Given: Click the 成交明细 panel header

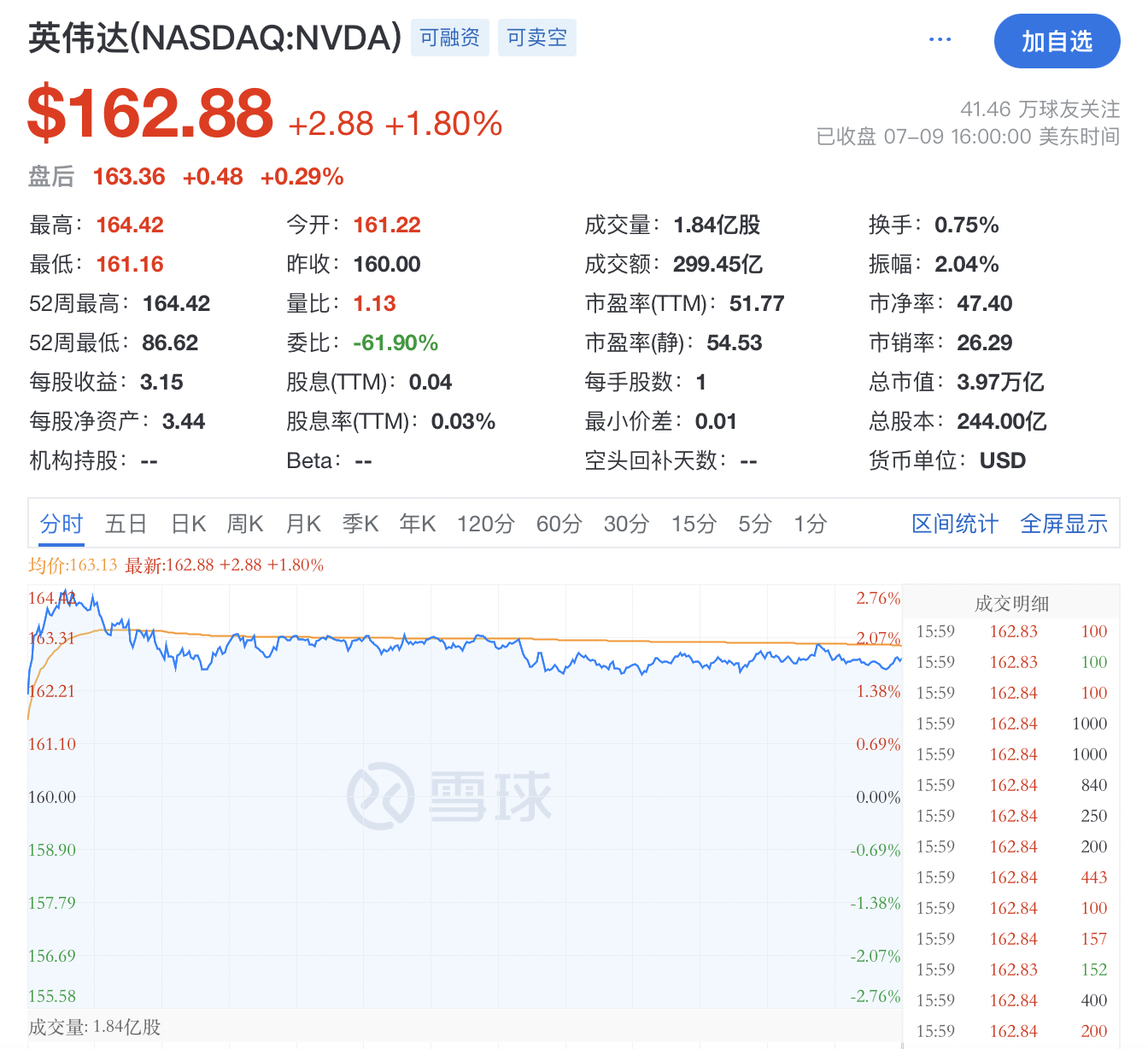Looking at the screenshot, I should coord(1011,603).
